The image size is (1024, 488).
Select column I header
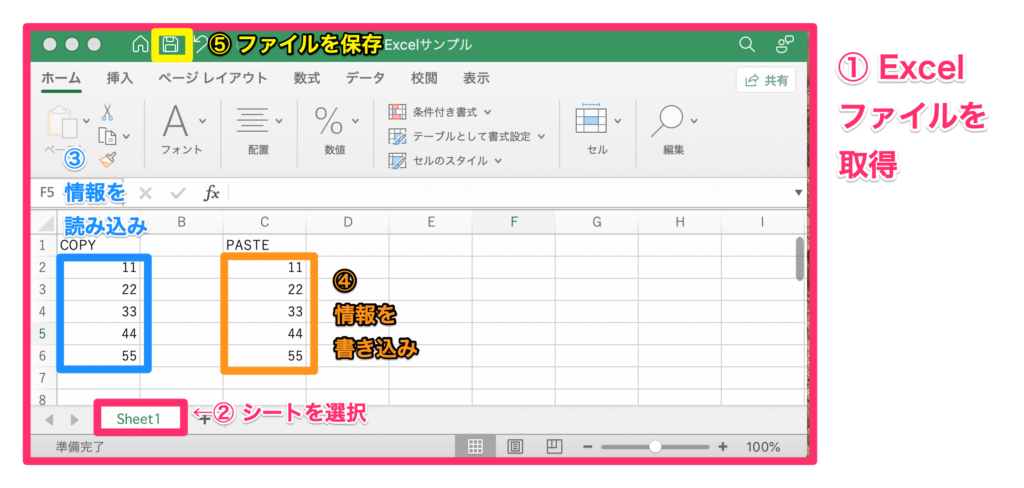click(762, 222)
